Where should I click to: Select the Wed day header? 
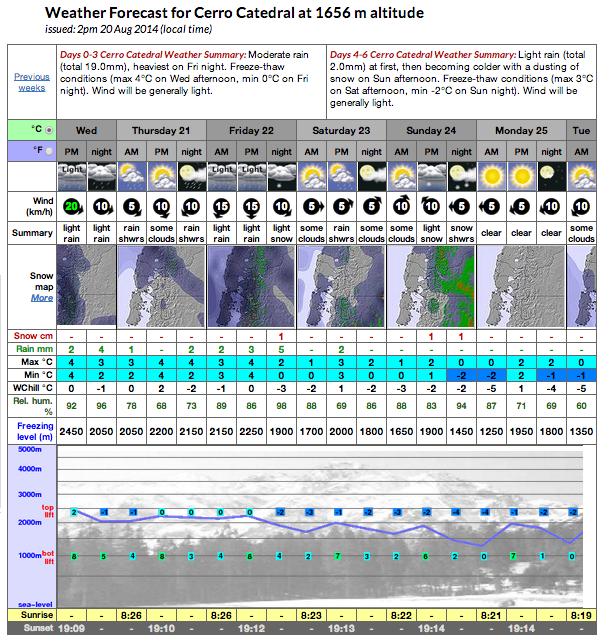(86, 130)
